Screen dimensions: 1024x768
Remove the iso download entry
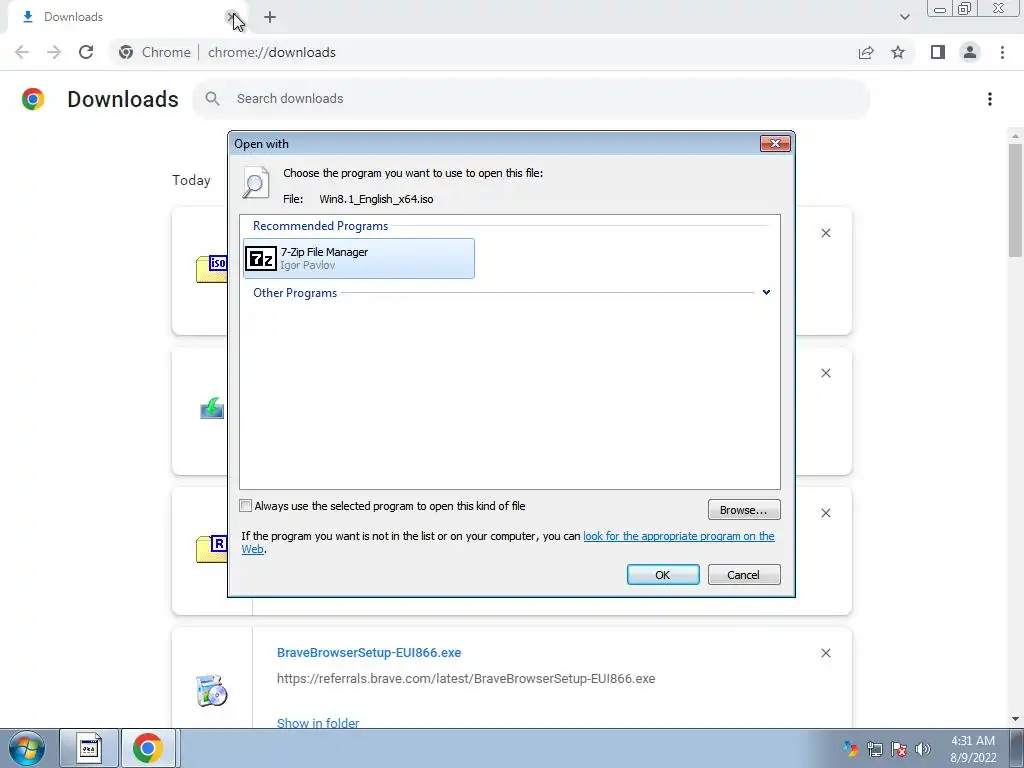pyautogui.click(x=825, y=233)
